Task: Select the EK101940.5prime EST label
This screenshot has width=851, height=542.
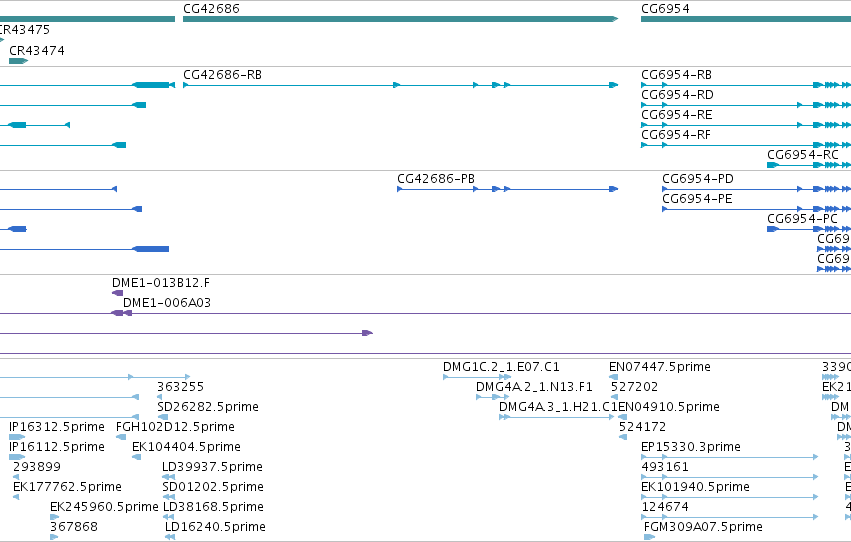Action: [695, 488]
